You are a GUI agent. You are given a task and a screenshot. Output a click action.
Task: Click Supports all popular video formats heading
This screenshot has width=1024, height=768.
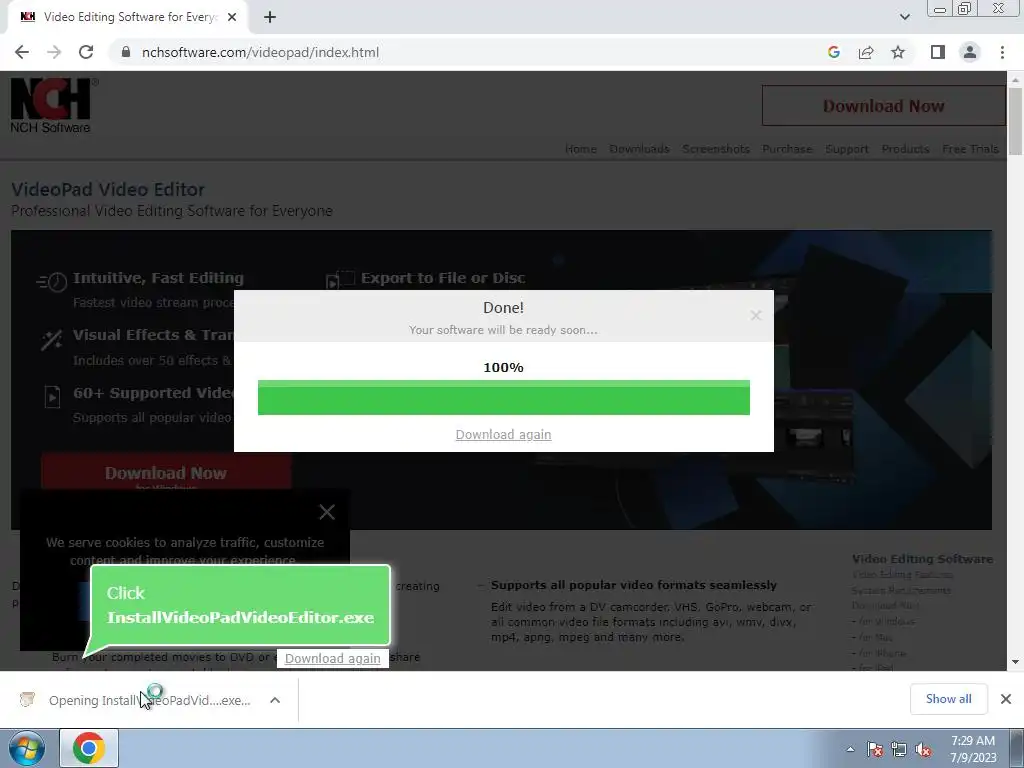tap(633, 585)
